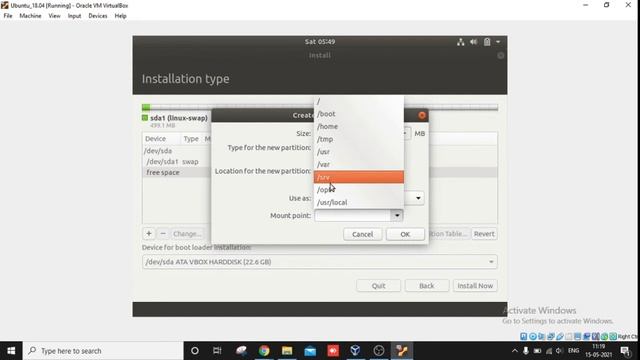The width and height of the screenshot is (640, 360).
Task: Click the virtualization V indicator in the VirtualBox status bar
Action: (596, 337)
